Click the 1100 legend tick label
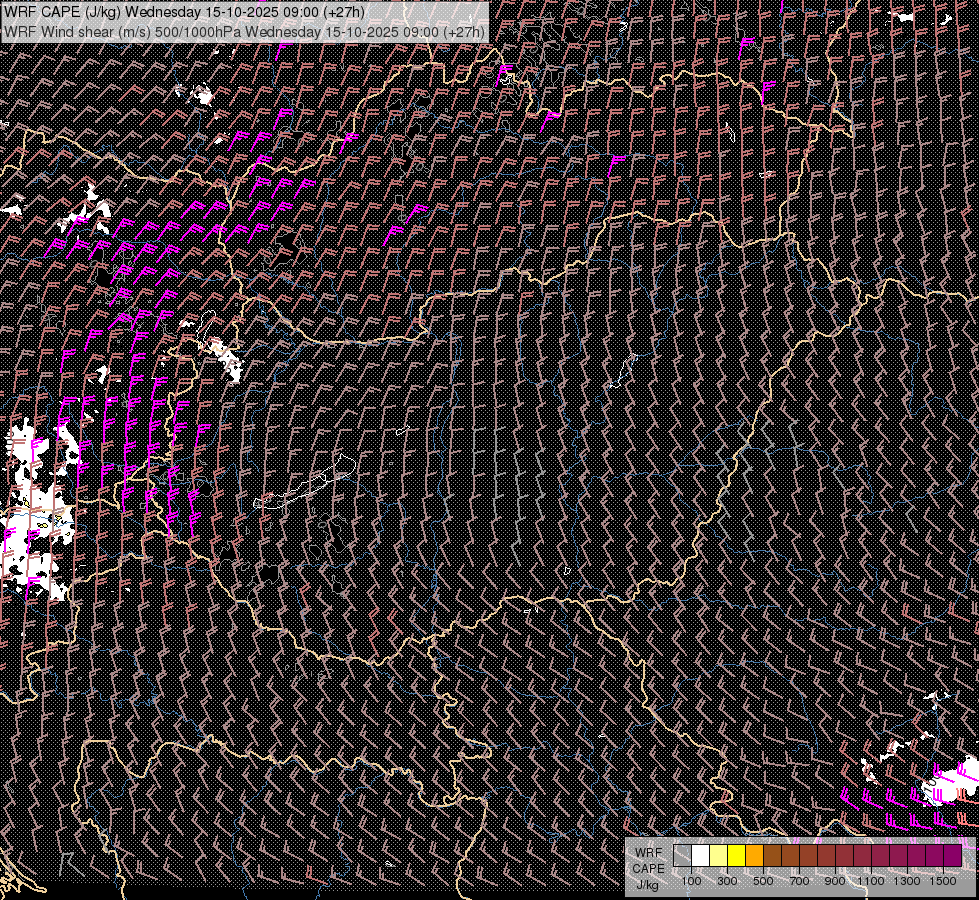 (x=871, y=881)
